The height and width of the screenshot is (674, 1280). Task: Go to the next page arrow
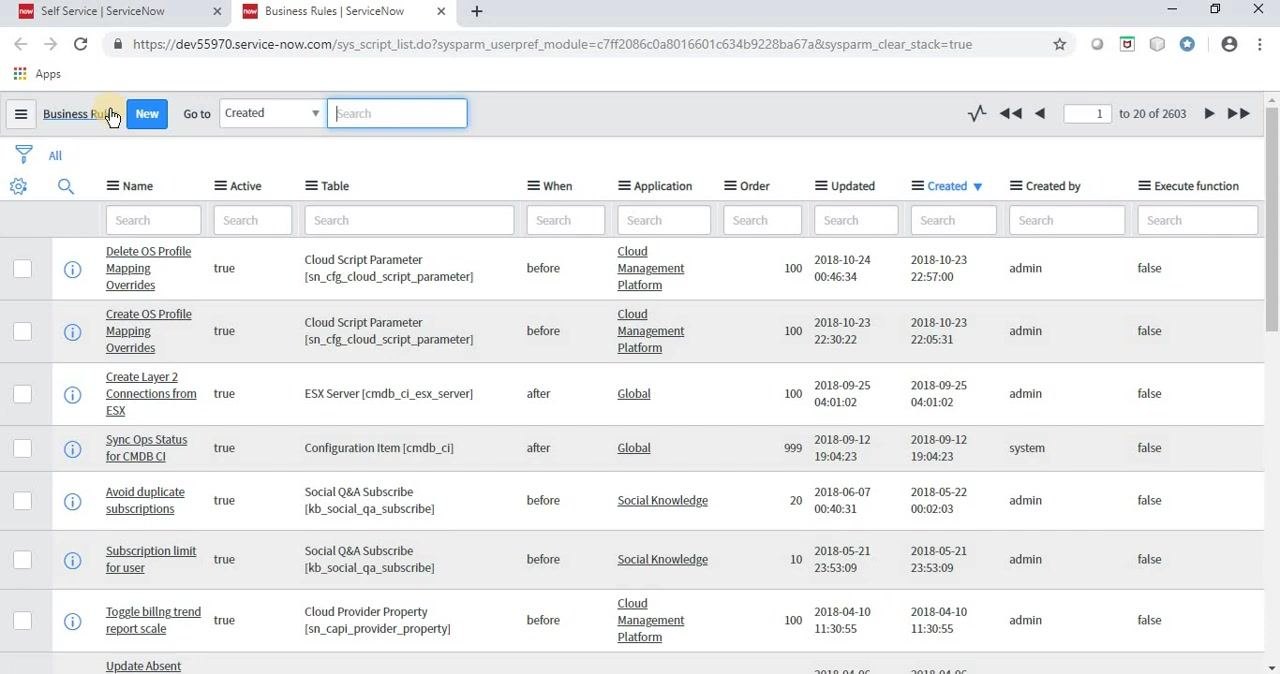1209,114
